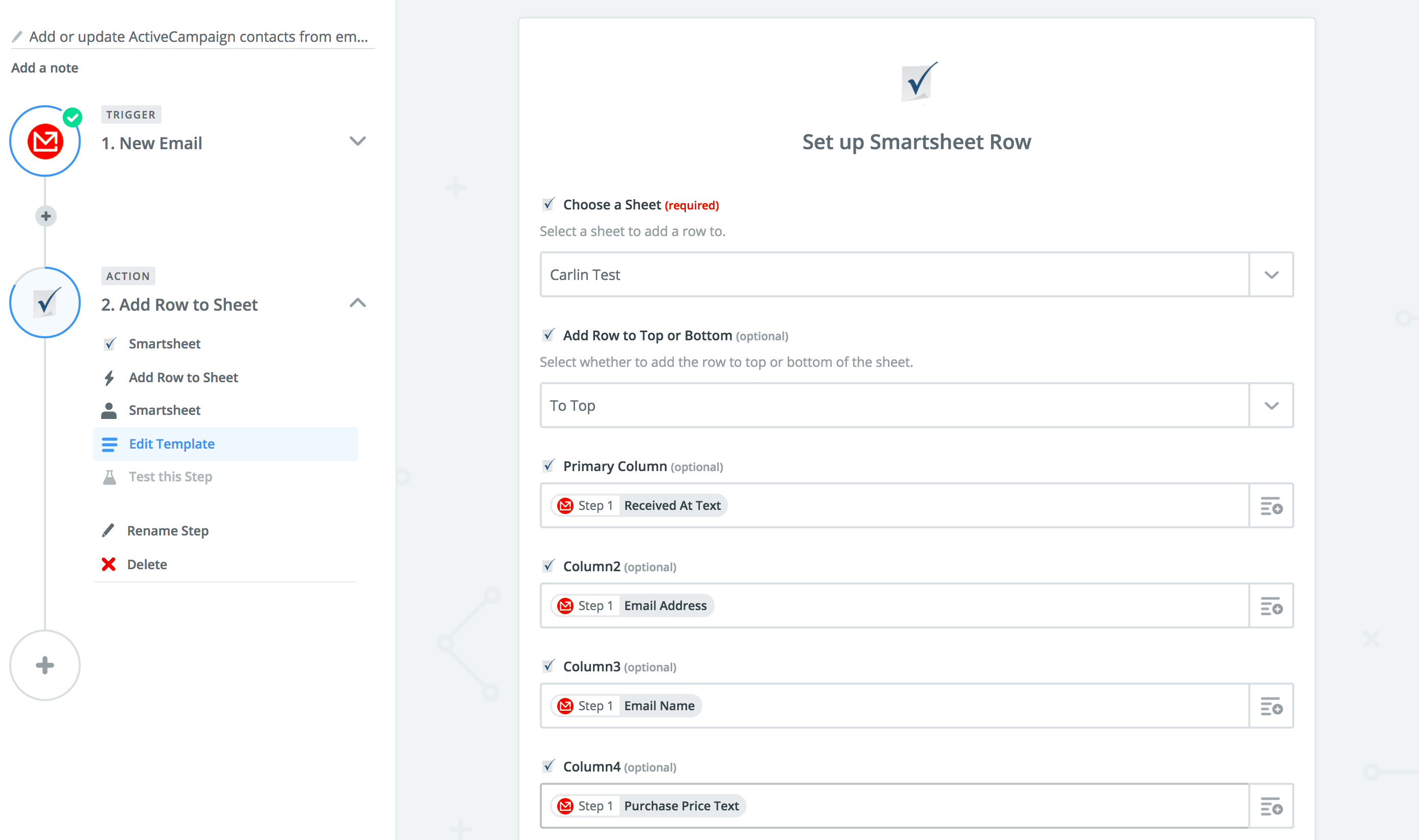Insert a field into Primary Column
1419x840 pixels.
tap(1271, 505)
